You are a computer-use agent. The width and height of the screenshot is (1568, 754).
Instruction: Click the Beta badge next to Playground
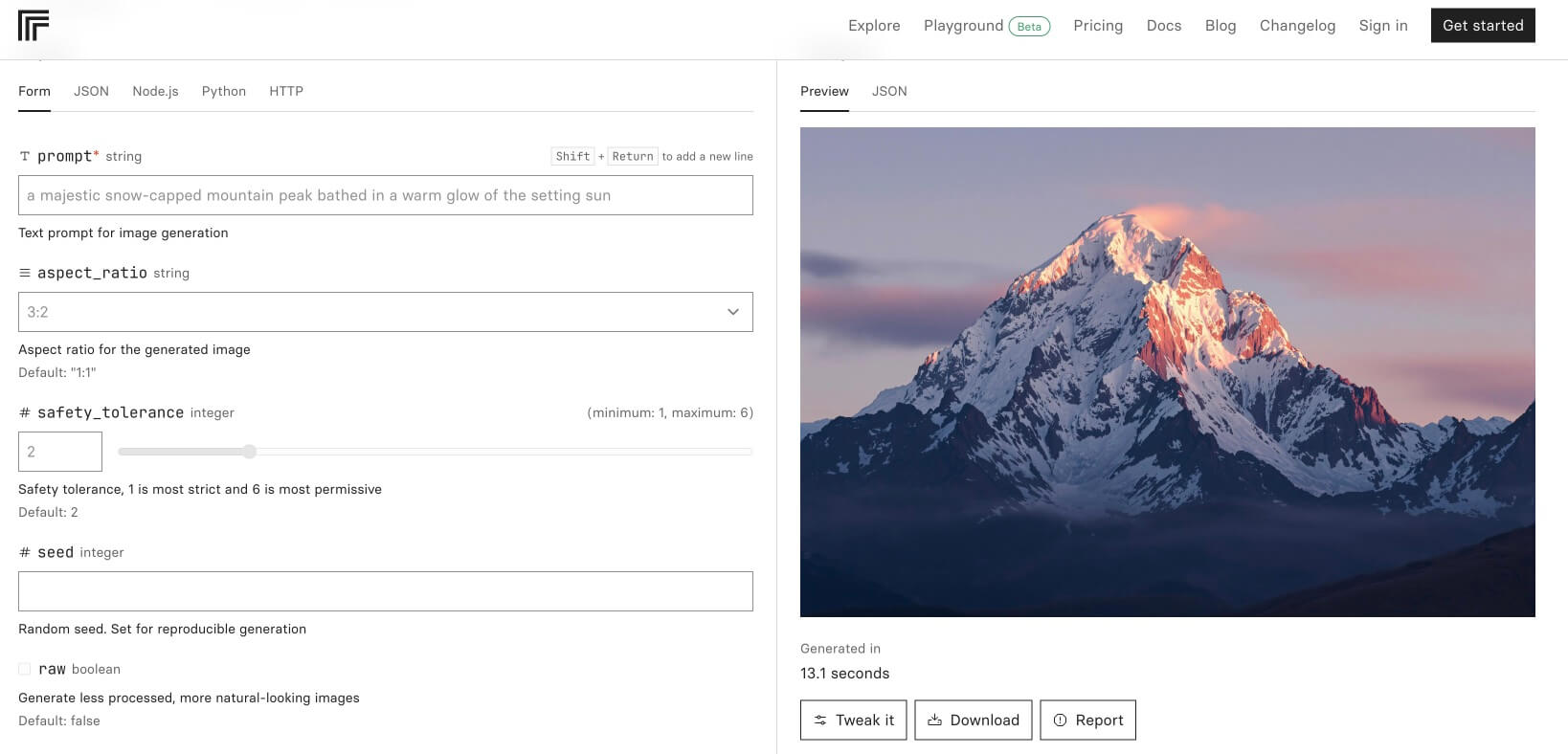[x=1029, y=27]
